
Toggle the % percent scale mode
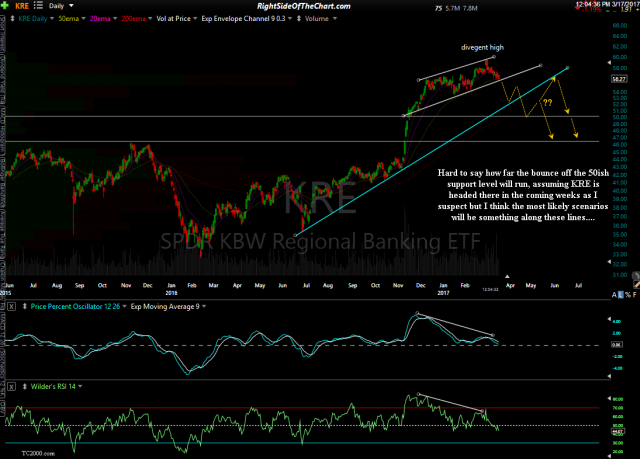coord(628,295)
